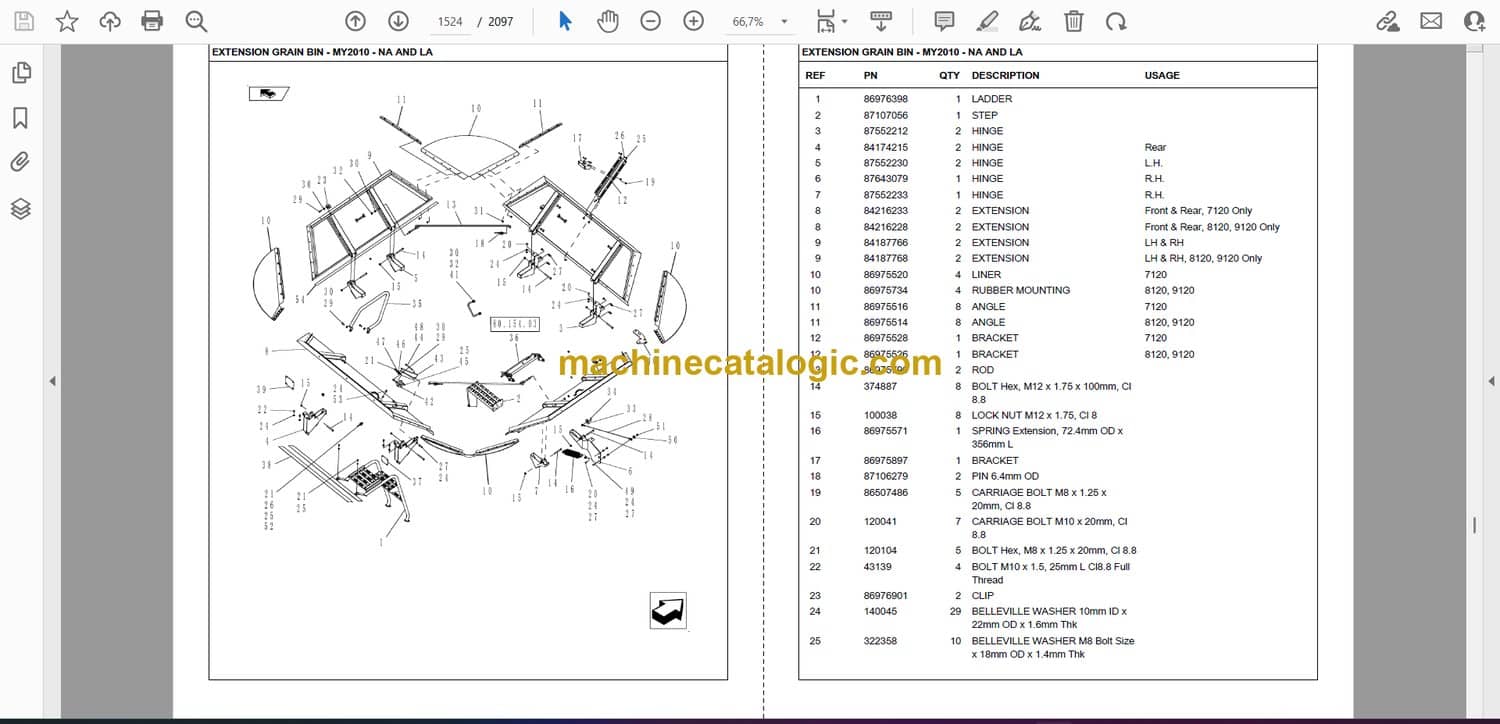Go to the next page

coord(398,21)
